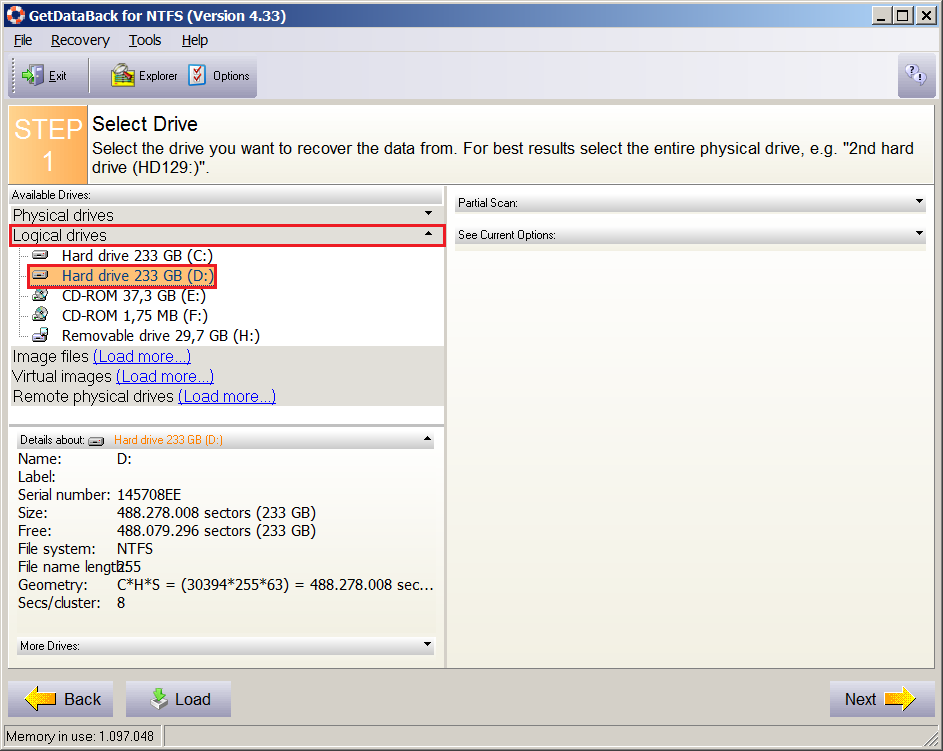Open the Help menu
Screen dimensions: 943x751
pyautogui.click(x=195, y=40)
